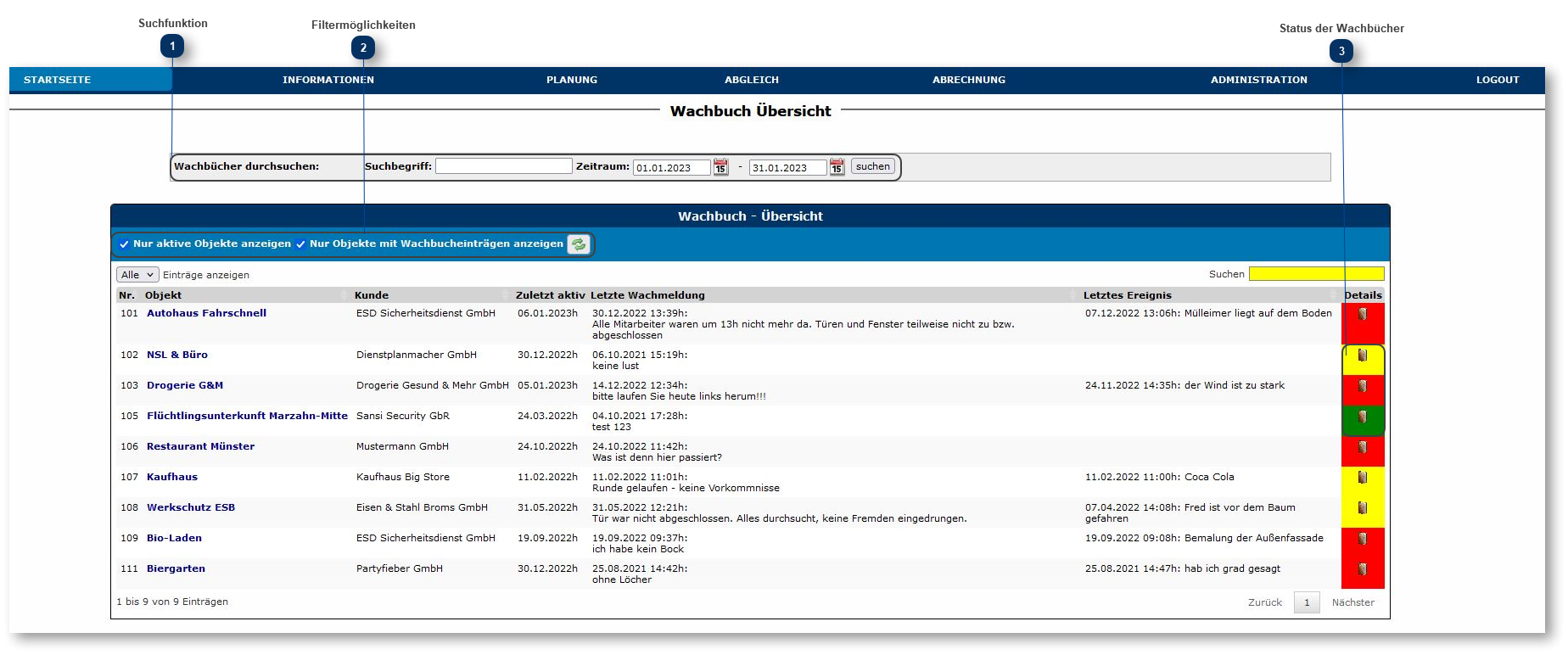
Task: Click footer text '1 bis 9 von 9 Einträgen'
Action: pyautogui.click(x=172, y=602)
